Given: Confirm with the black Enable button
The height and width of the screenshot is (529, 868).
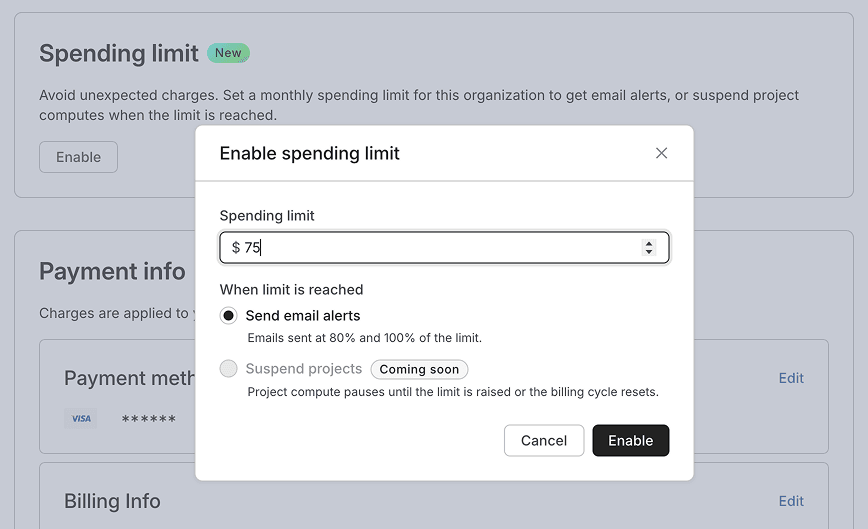Looking at the screenshot, I should 630,441.
